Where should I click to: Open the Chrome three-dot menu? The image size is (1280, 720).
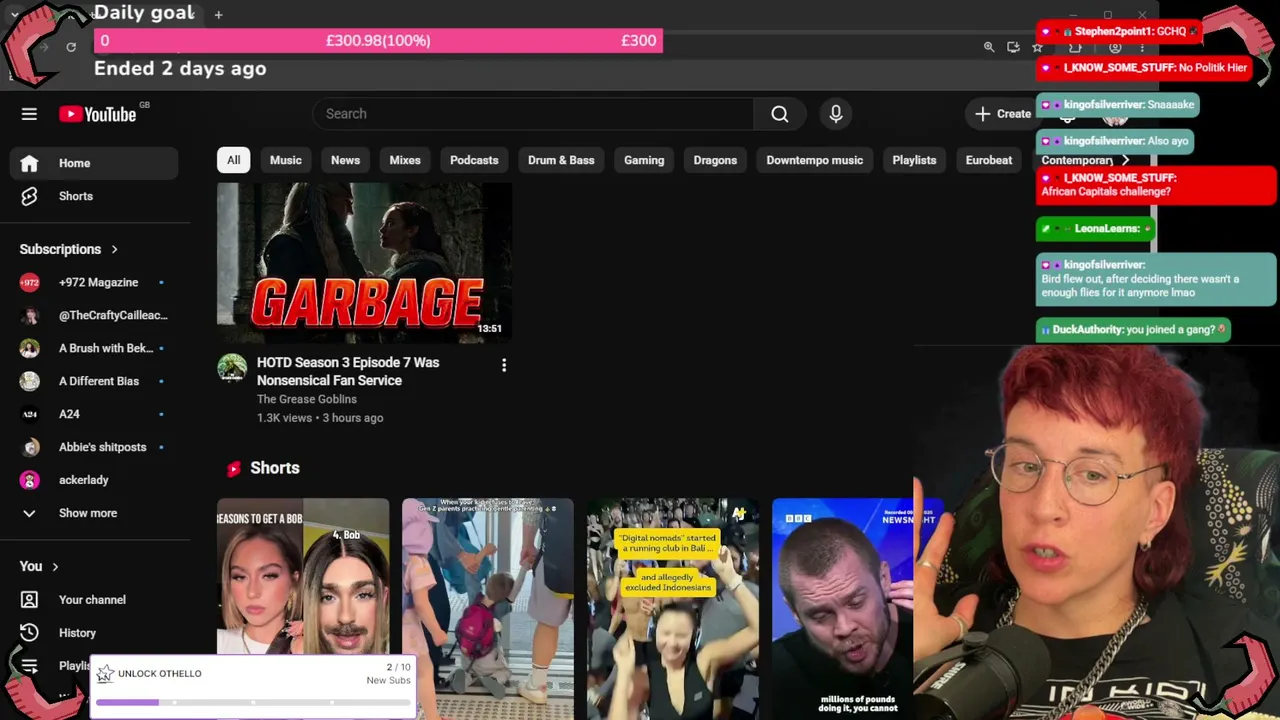tap(1142, 47)
